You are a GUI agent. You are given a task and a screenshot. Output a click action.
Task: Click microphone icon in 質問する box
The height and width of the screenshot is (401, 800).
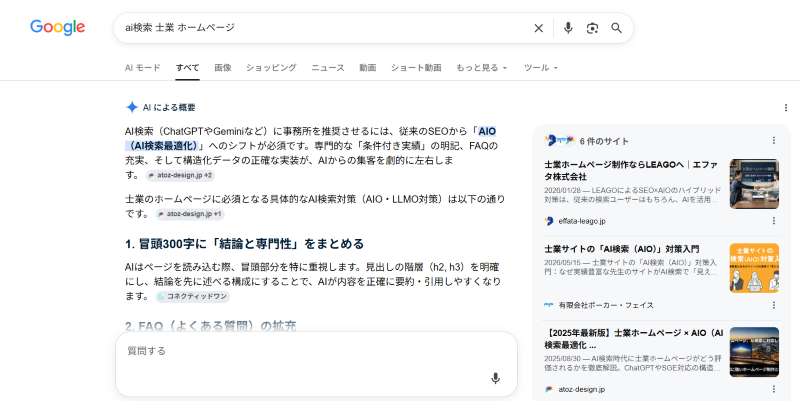pyautogui.click(x=495, y=379)
